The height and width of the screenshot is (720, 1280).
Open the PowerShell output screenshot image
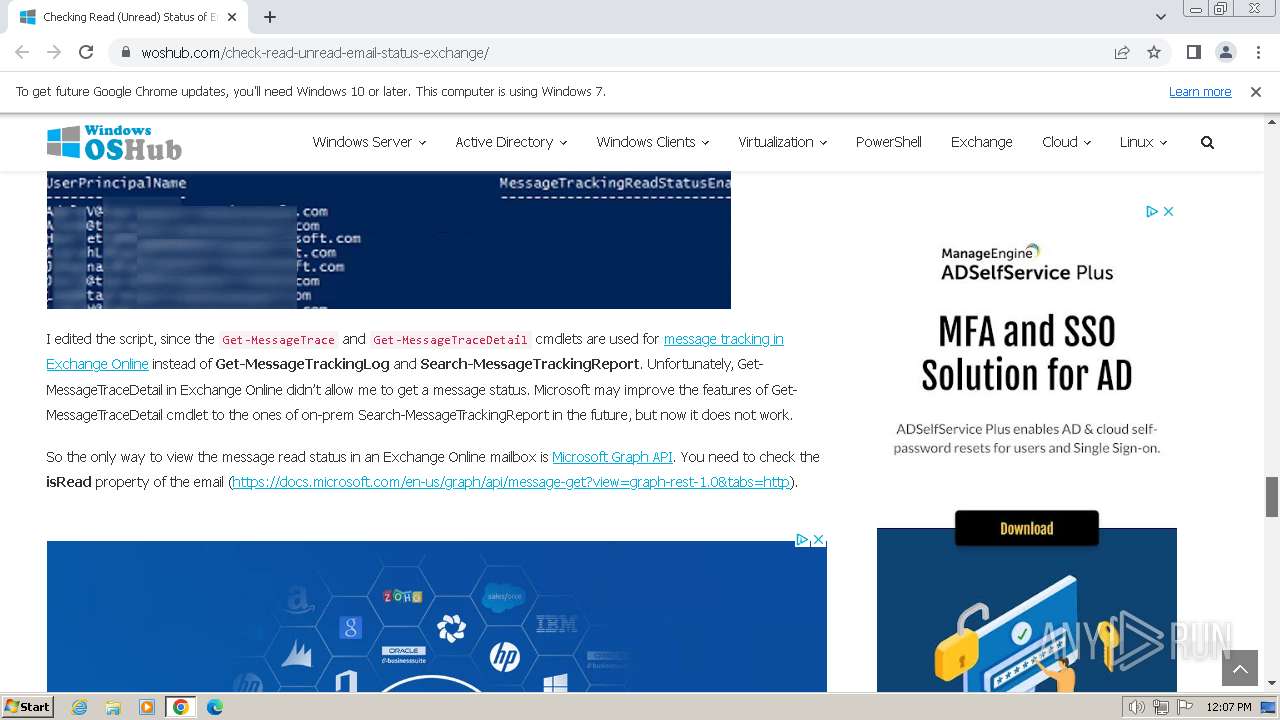(388, 240)
